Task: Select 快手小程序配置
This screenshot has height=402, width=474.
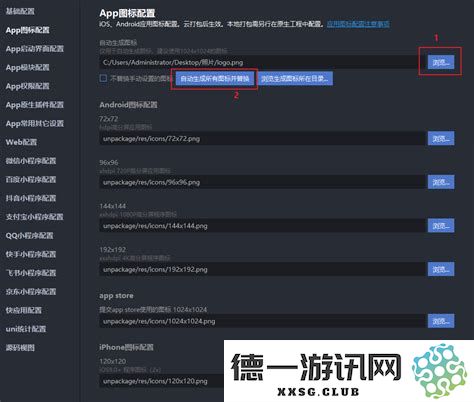Action: (x=31, y=254)
